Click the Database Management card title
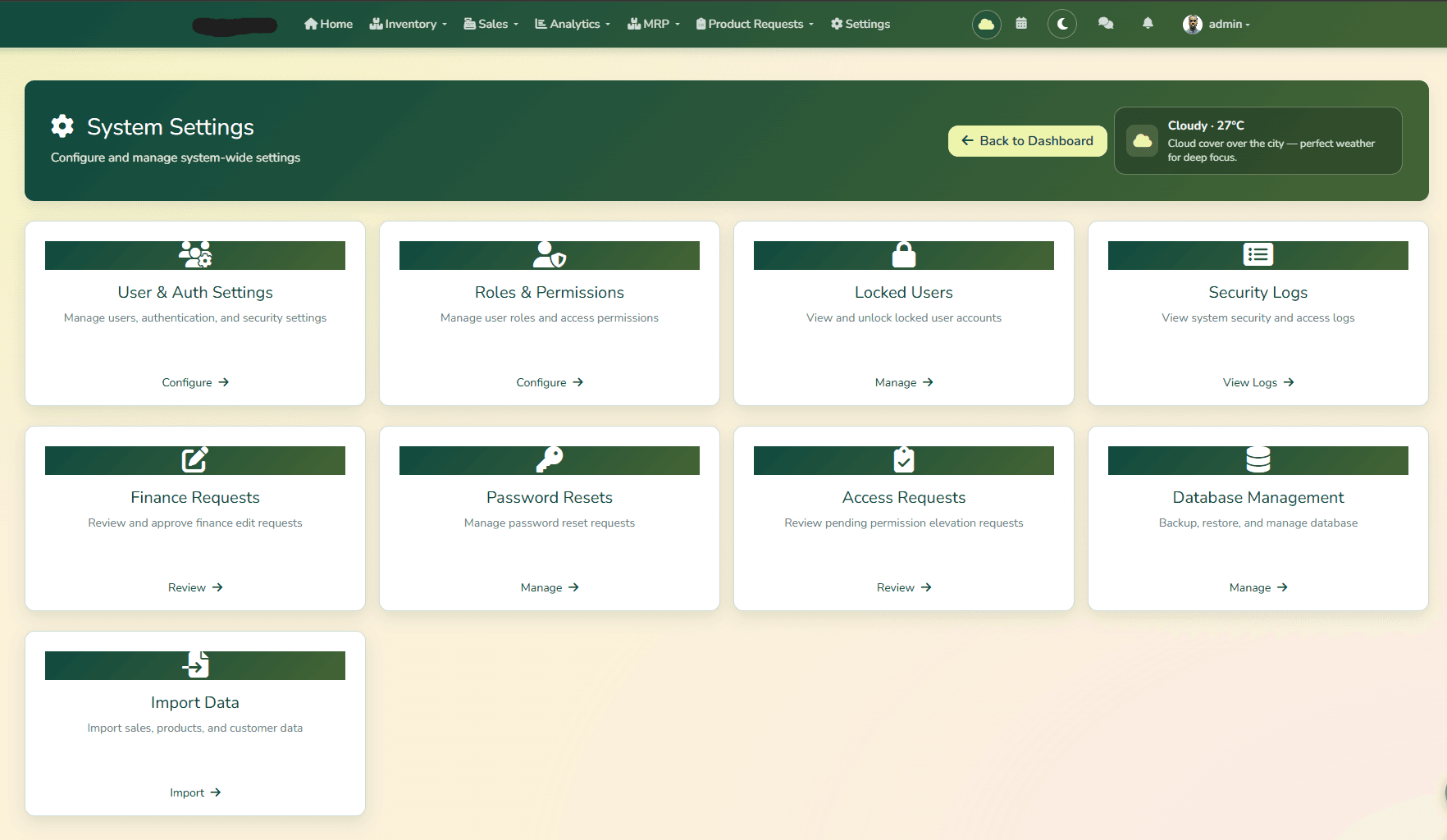This screenshot has height=840, width=1447. coord(1258,497)
